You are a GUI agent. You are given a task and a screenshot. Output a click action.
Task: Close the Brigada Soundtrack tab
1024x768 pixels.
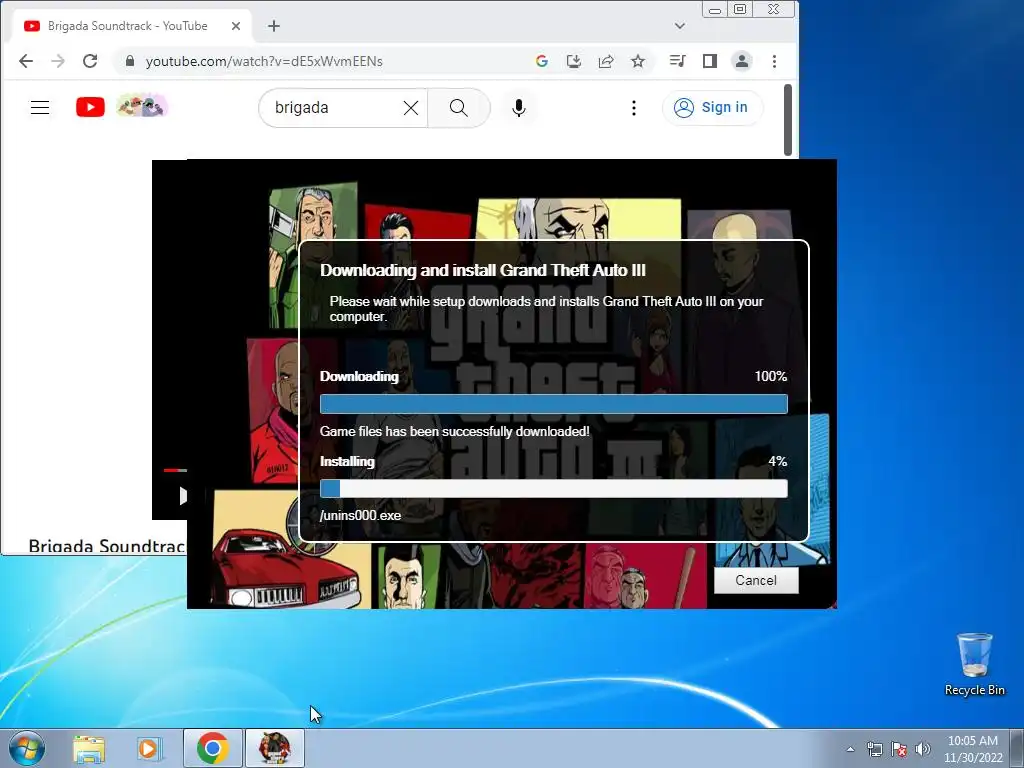coord(236,26)
